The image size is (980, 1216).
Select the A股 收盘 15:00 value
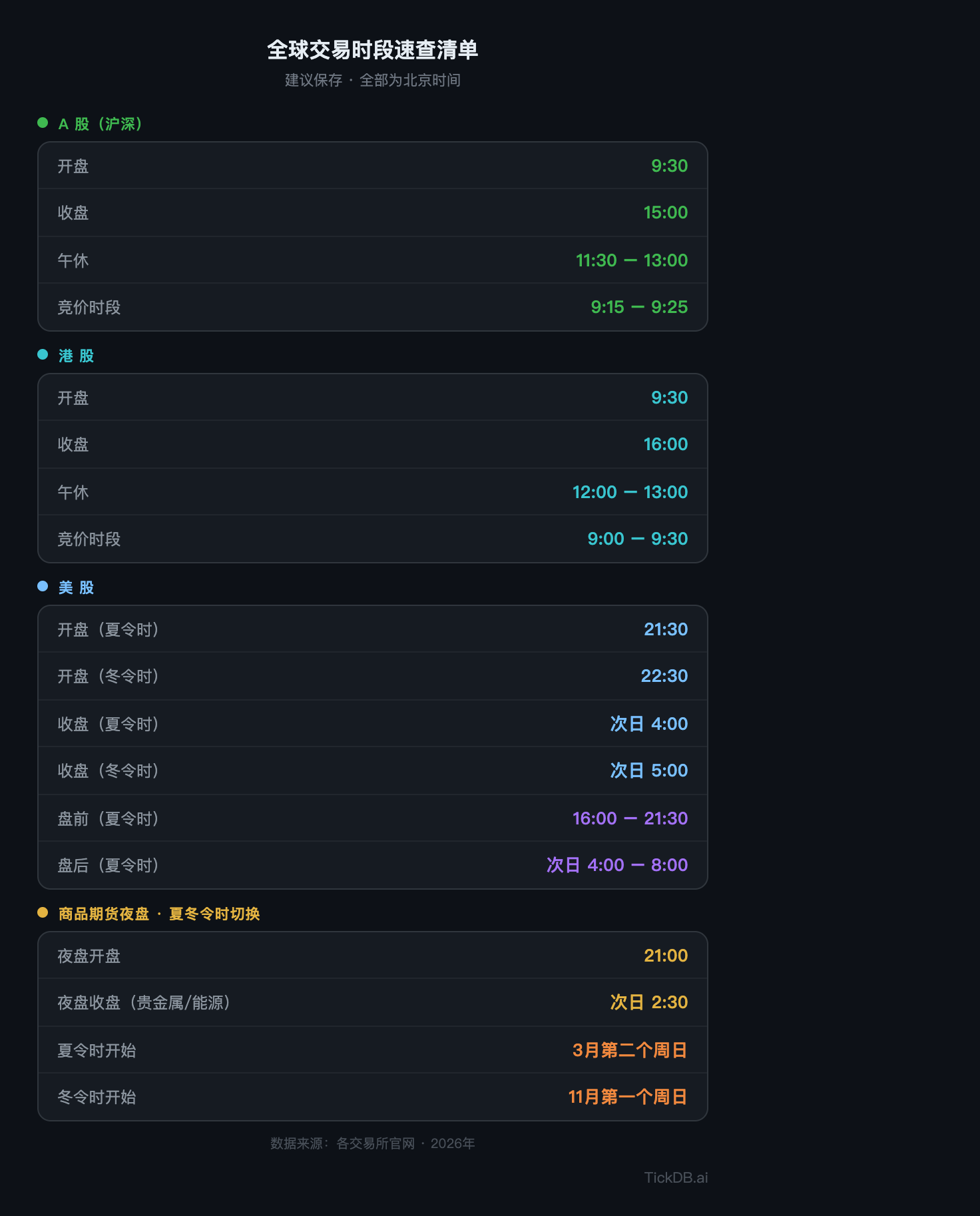coord(665,212)
